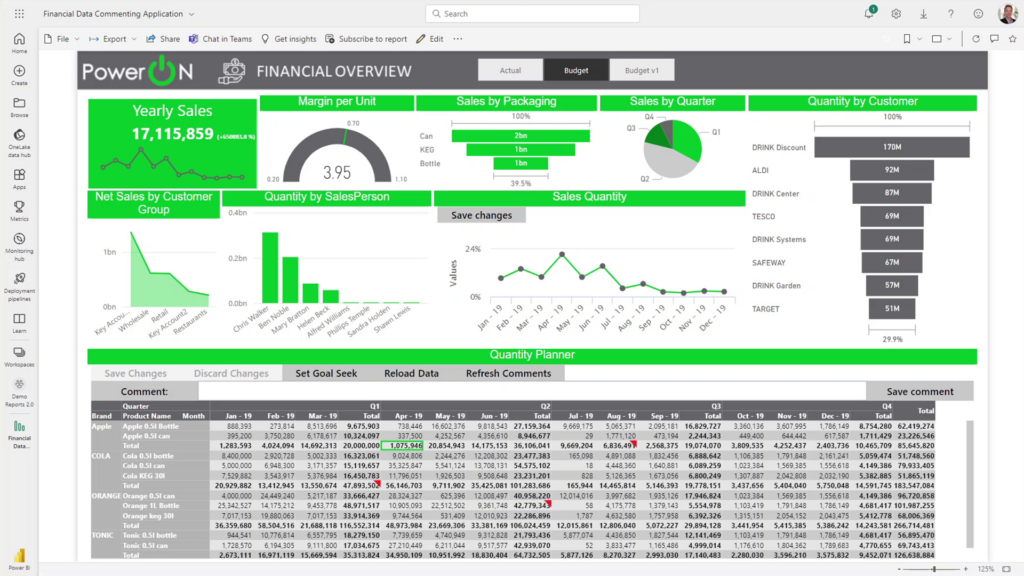Open Metrics trophy icon
Viewport: 1024px width, 576px height.
[19, 211]
